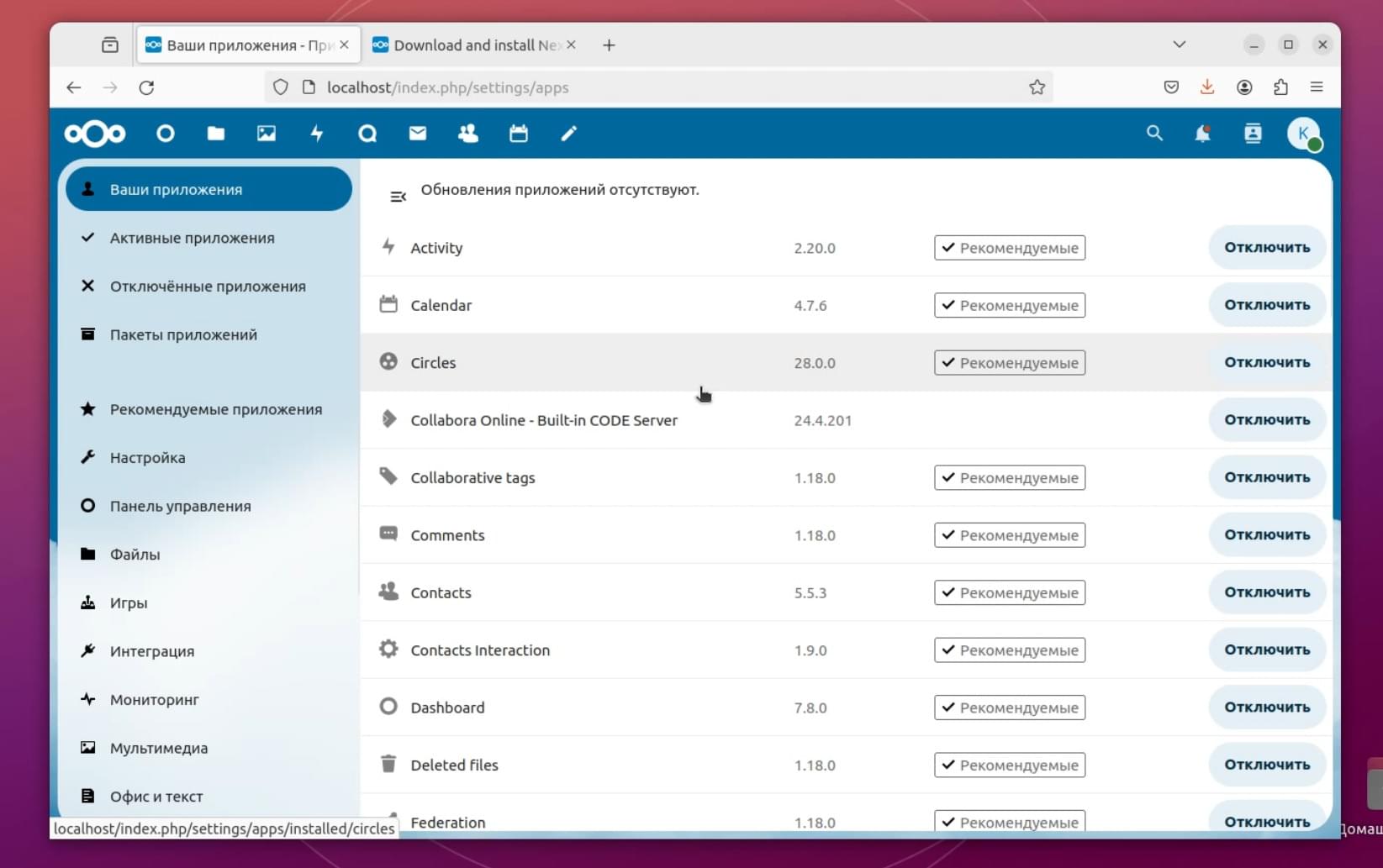This screenshot has height=868, width=1383.
Task: Open unified search magnifier icon
Action: (x=1154, y=134)
